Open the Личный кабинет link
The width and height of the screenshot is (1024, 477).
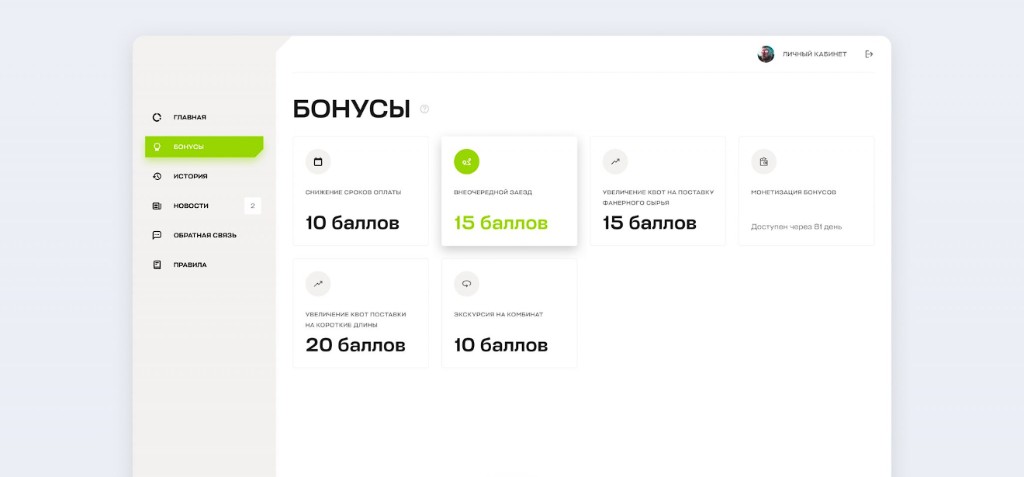[814, 54]
